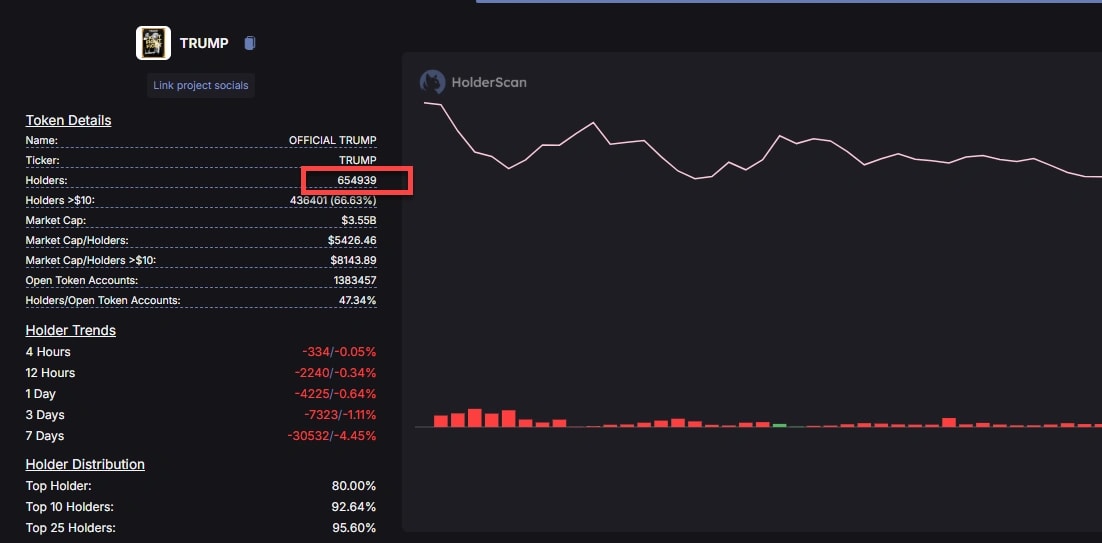Open Link project socials button

click(x=201, y=85)
